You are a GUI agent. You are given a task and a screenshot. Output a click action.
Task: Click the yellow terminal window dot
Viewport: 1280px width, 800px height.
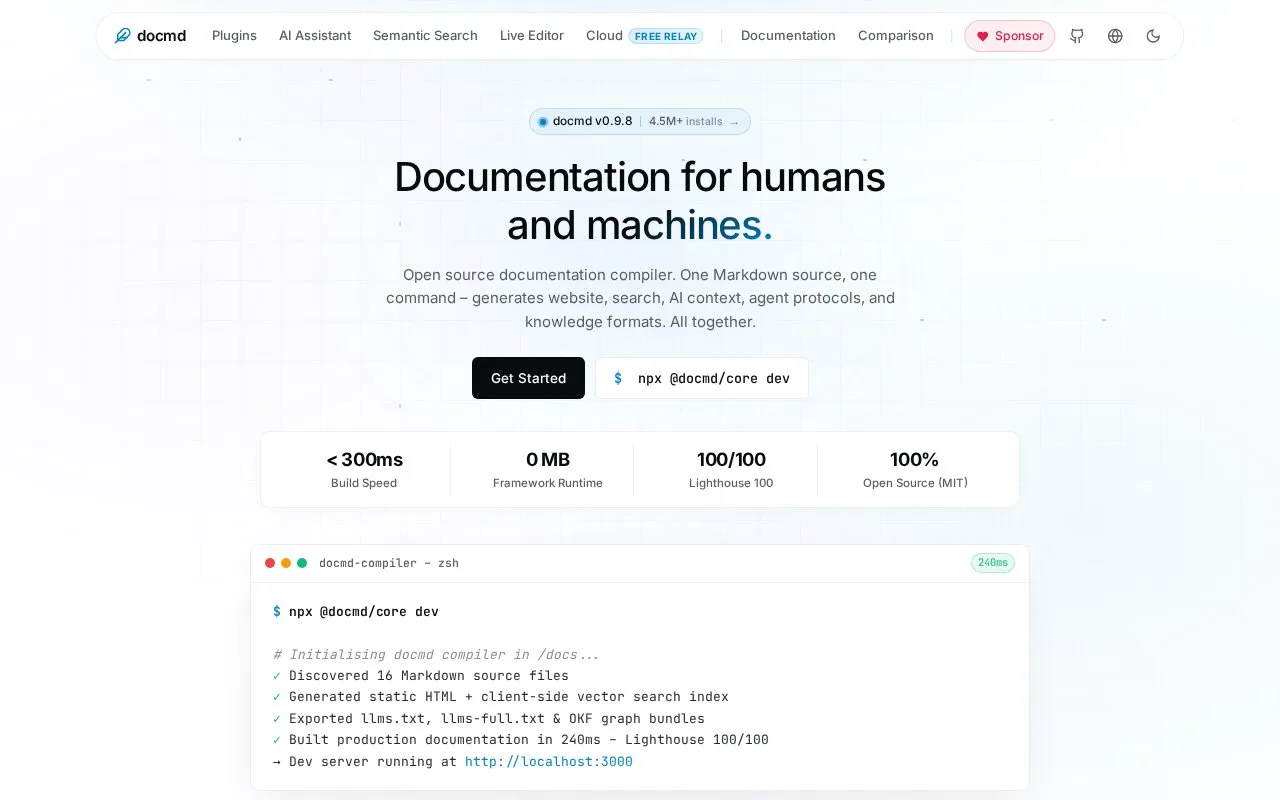[286, 563]
